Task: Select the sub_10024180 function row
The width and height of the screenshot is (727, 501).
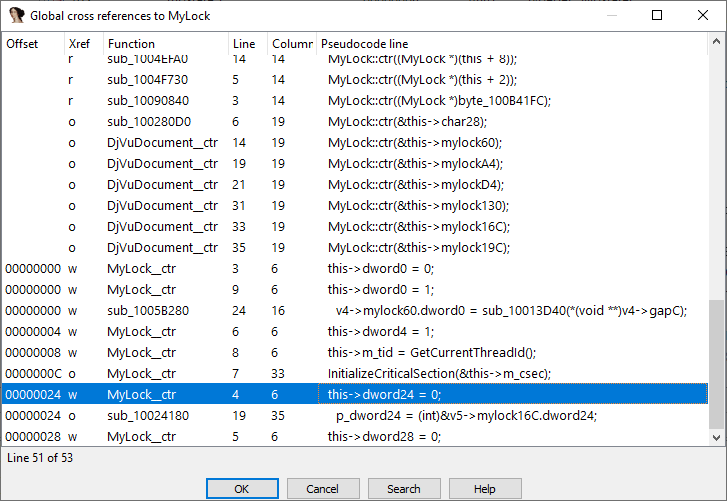Action: [355, 416]
